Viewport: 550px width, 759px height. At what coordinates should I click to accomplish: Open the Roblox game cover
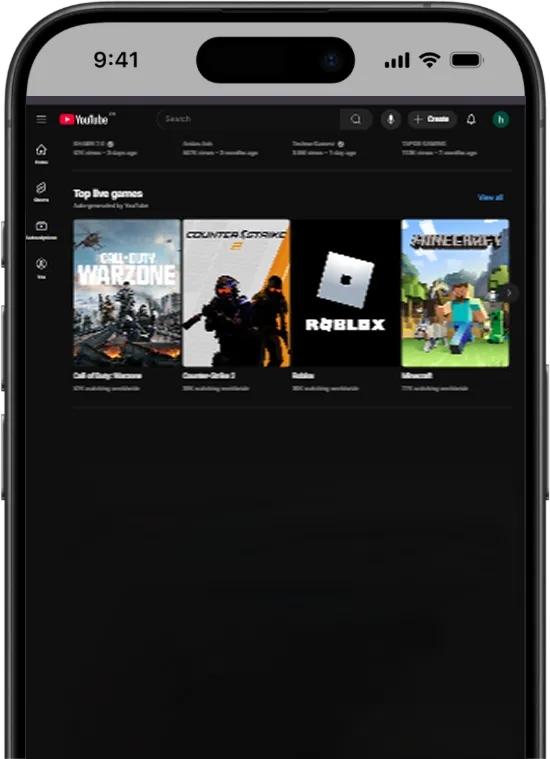coord(346,293)
